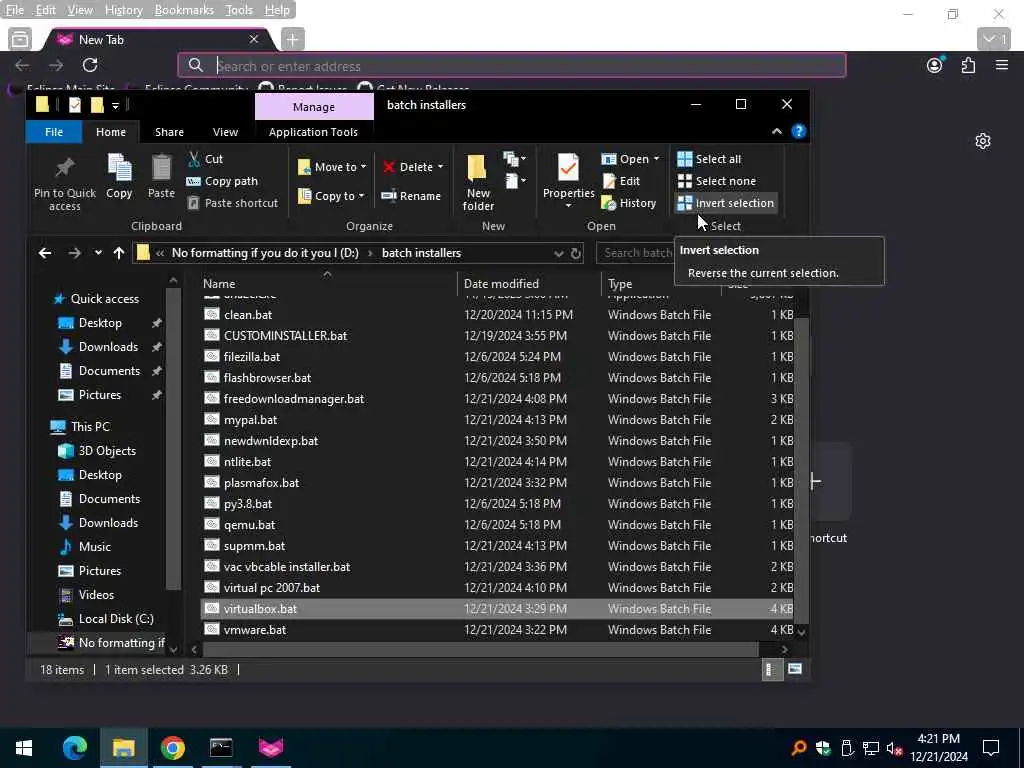Open 3D Objects in navigation pane

[107, 451]
